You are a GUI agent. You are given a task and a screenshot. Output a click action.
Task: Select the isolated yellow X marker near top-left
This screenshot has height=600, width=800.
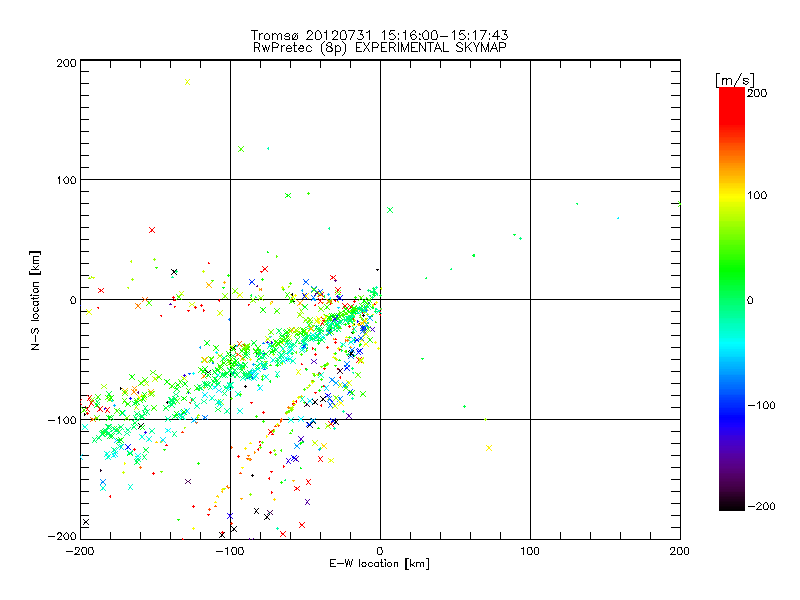(187, 82)
